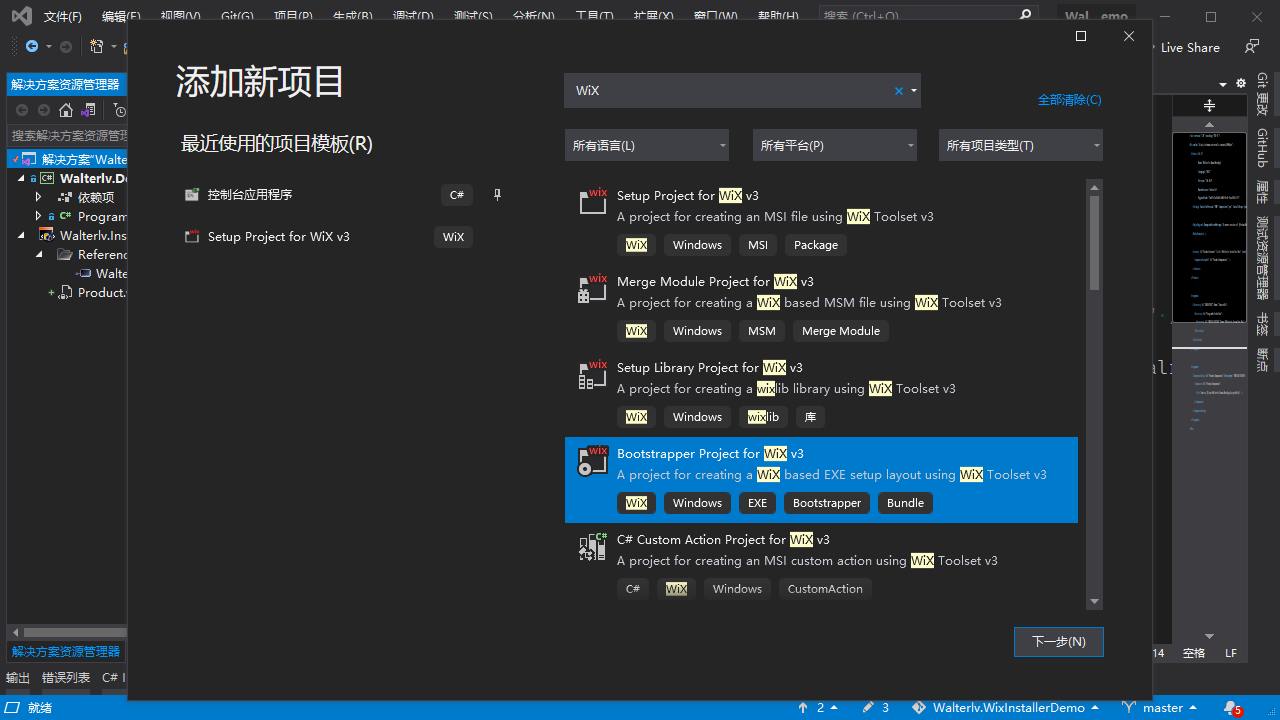The width and height of the screenshot is (1280, 720).
Task: Open the All Platforms filter dropdown
Action: pyautogui.click(x=835, y=145)
